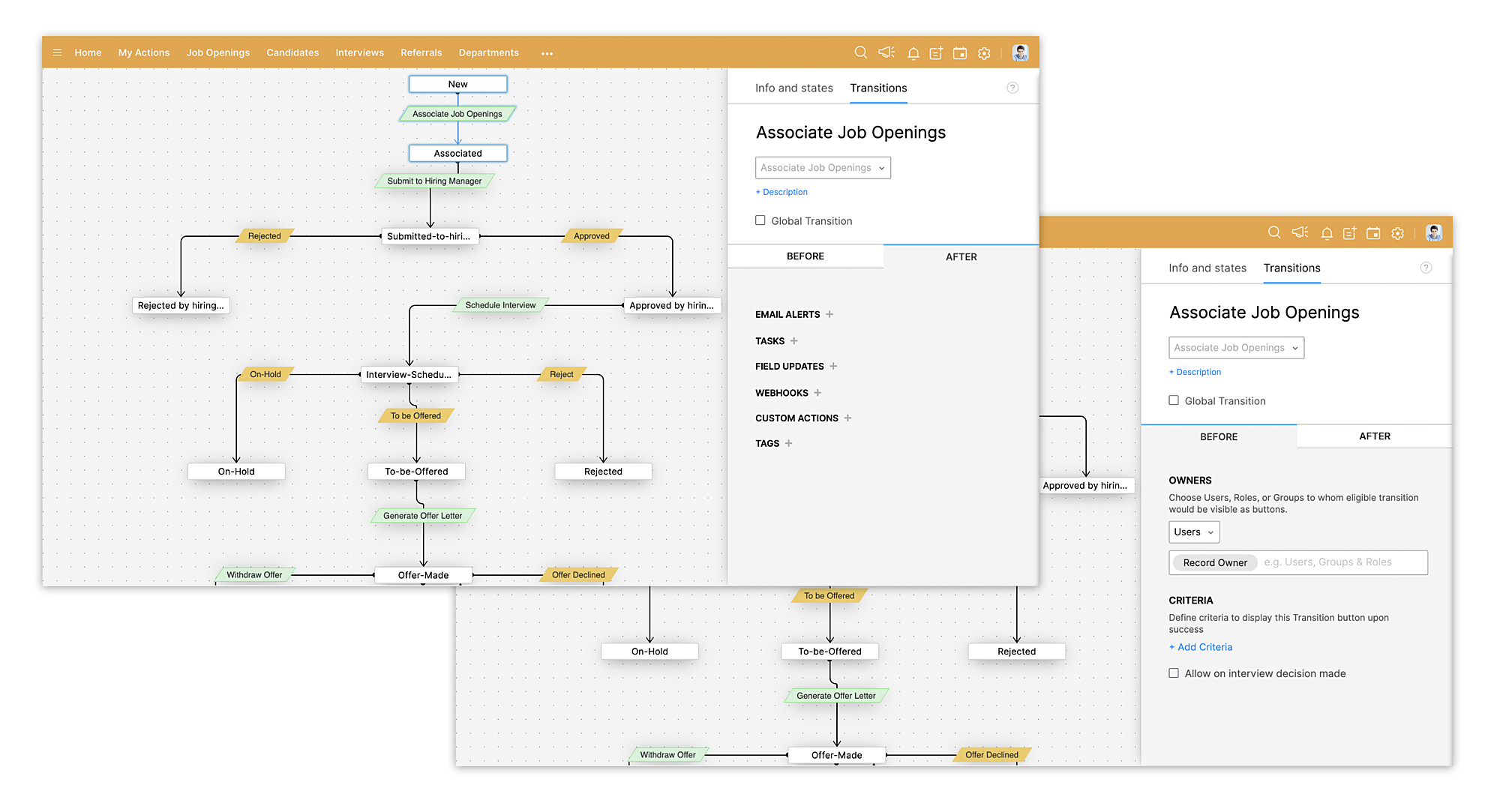Click add-record icon in top window navbar
Image resolution: width=1500 pixels, height=812 pixels.
pyautogui.click(x=936, y=53)
